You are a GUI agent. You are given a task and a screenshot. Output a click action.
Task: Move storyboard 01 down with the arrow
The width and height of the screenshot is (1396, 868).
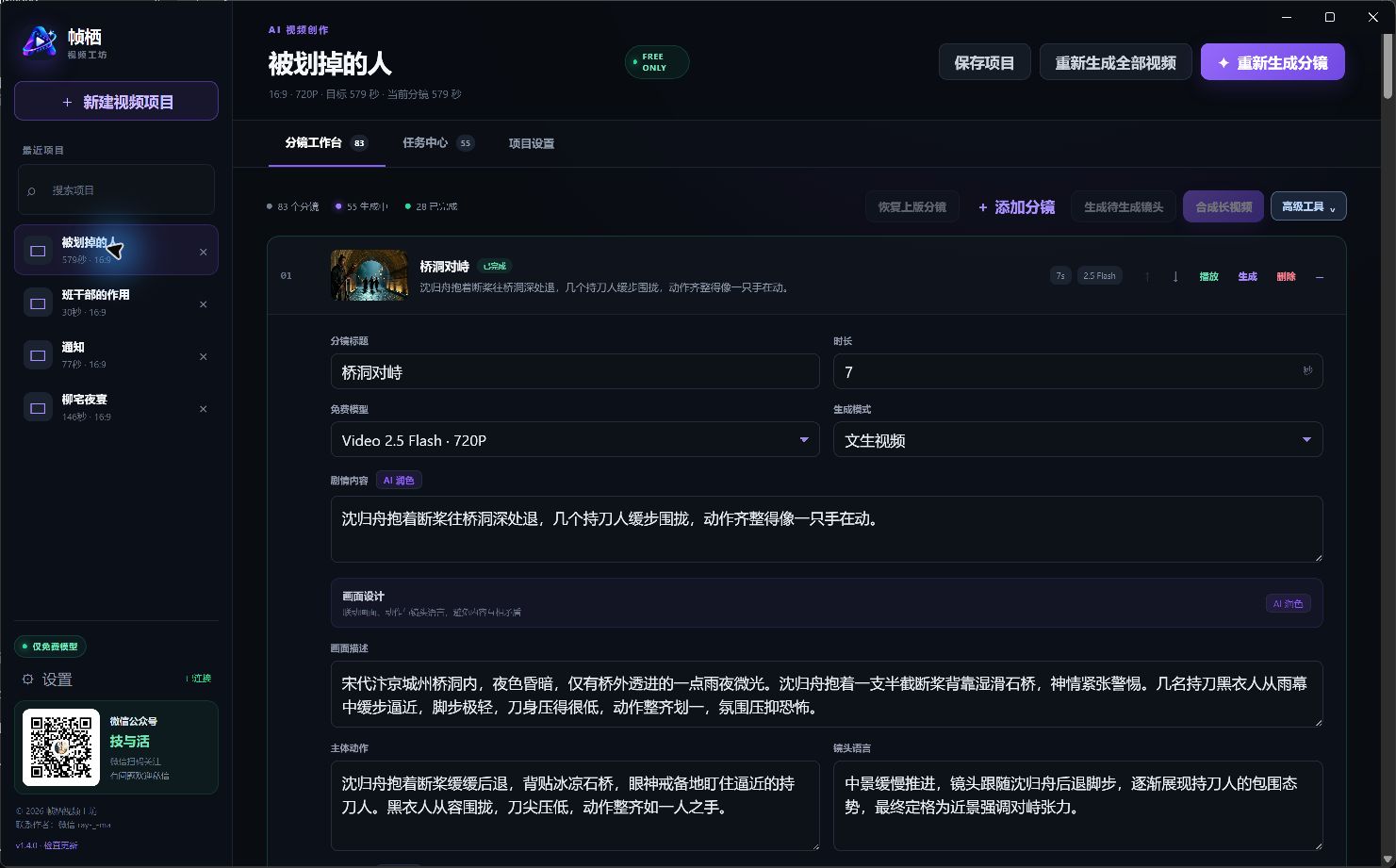tap(1175, 276)
